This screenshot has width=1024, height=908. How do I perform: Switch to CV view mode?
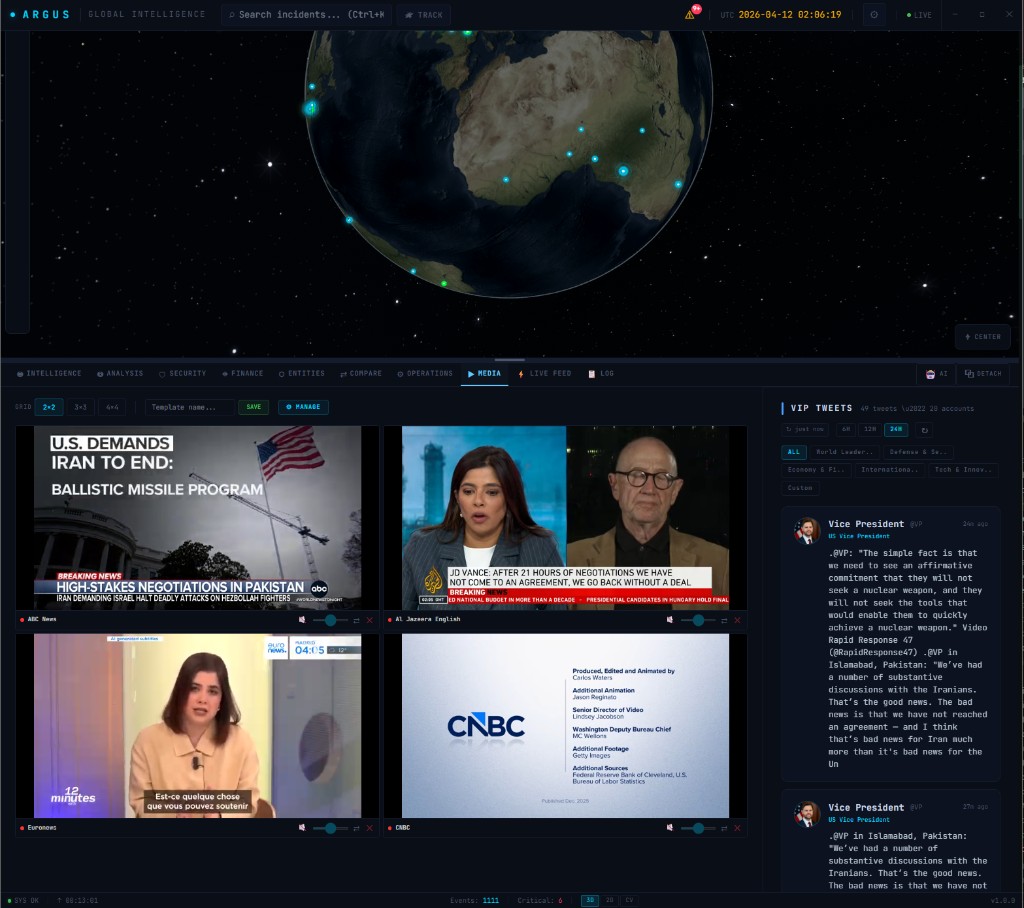point(629,900)
